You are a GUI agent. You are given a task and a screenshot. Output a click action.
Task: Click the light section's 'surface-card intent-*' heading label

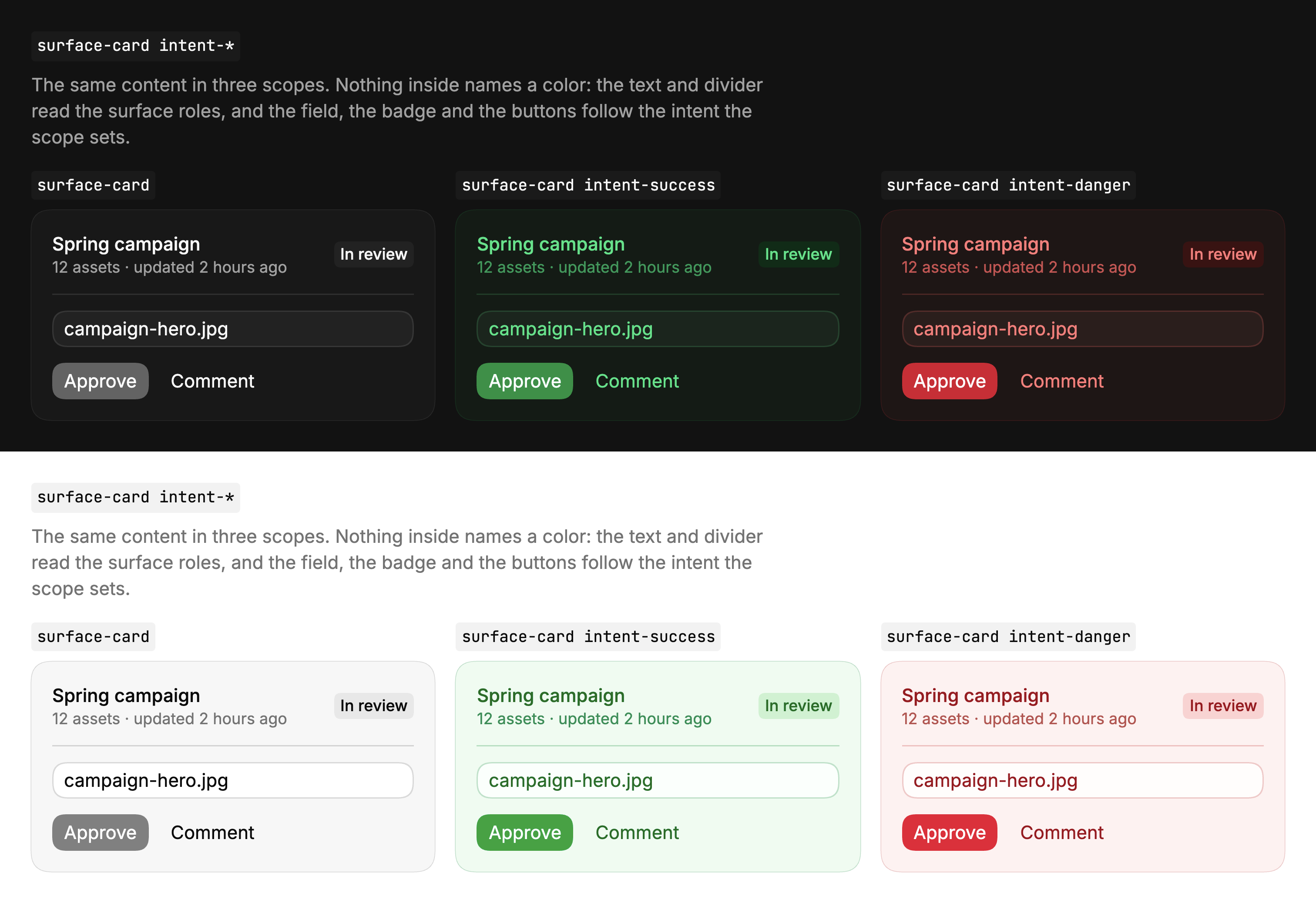pos(136,497)
